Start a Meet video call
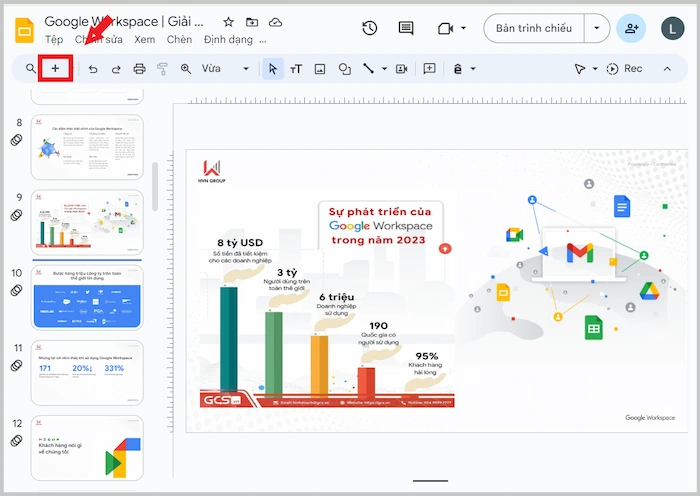 (445, 29)
